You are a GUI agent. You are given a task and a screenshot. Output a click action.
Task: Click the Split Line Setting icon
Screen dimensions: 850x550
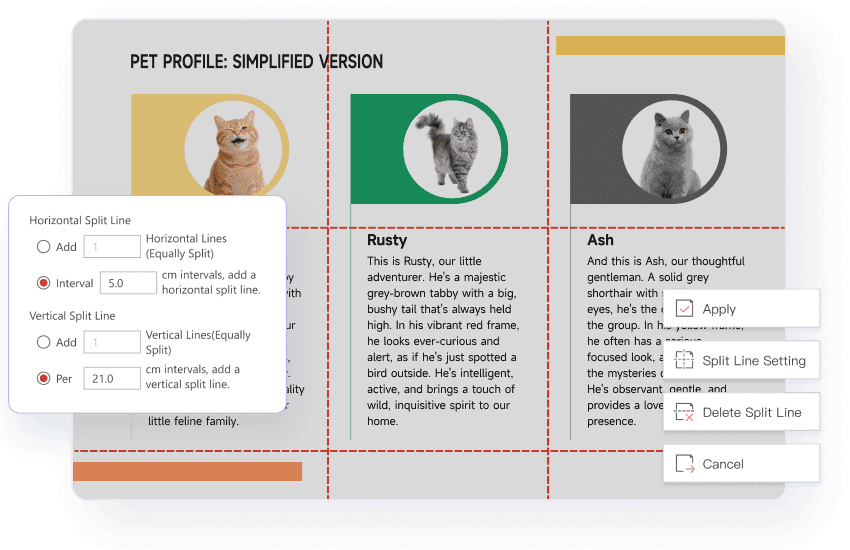685,361
